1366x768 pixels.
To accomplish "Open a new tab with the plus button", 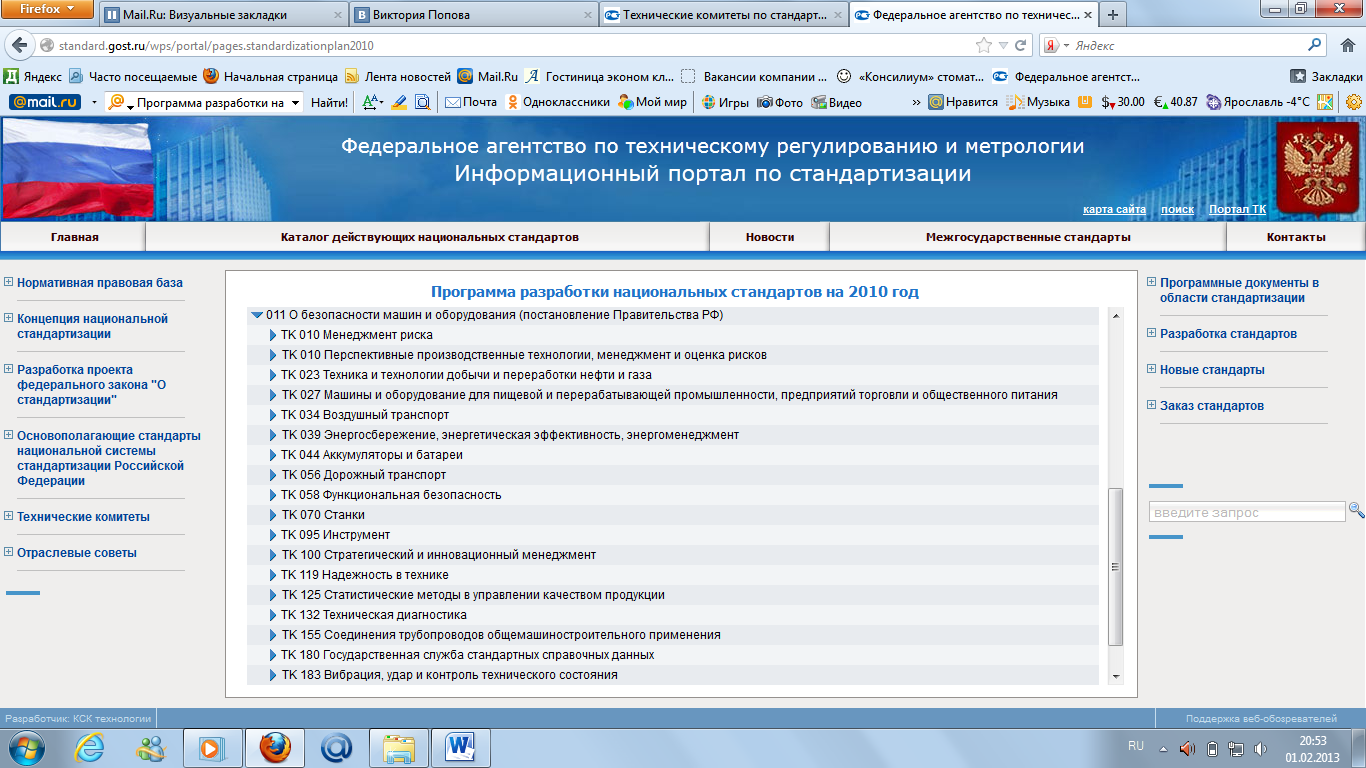I will coord(1112,15).
